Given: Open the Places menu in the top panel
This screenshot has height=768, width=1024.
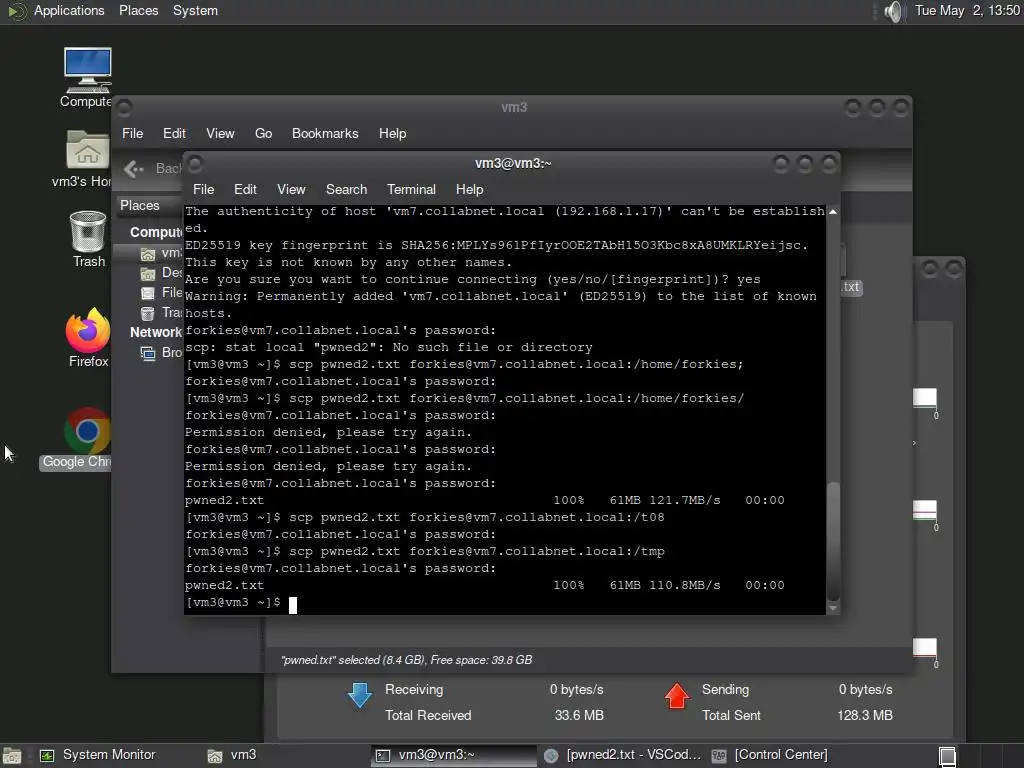Looking at the screenshot, I should click(x=138, y=10).
